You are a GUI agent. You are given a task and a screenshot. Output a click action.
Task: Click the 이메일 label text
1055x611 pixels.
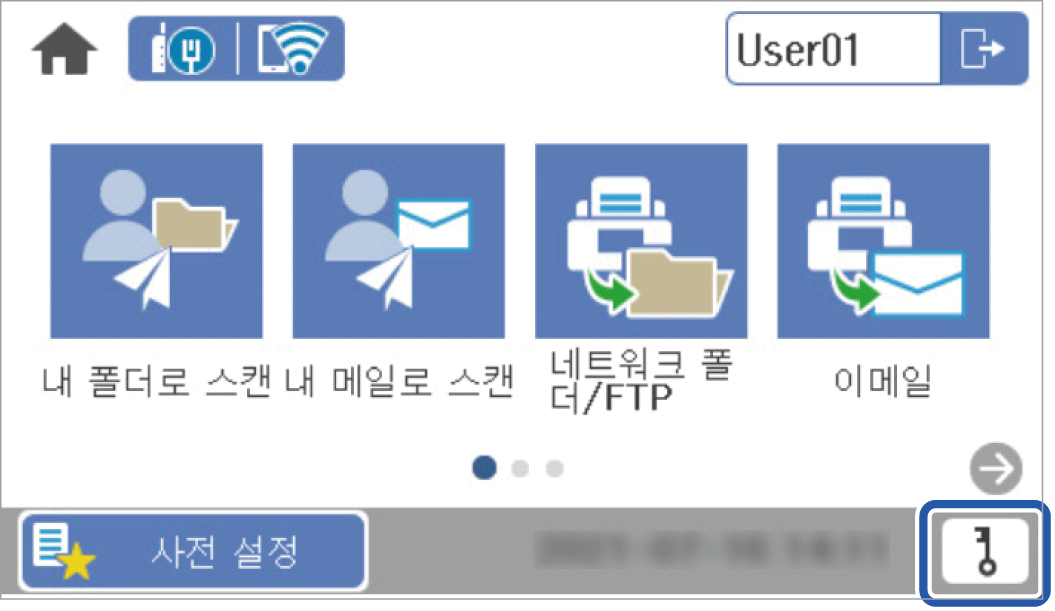point(883,381)
